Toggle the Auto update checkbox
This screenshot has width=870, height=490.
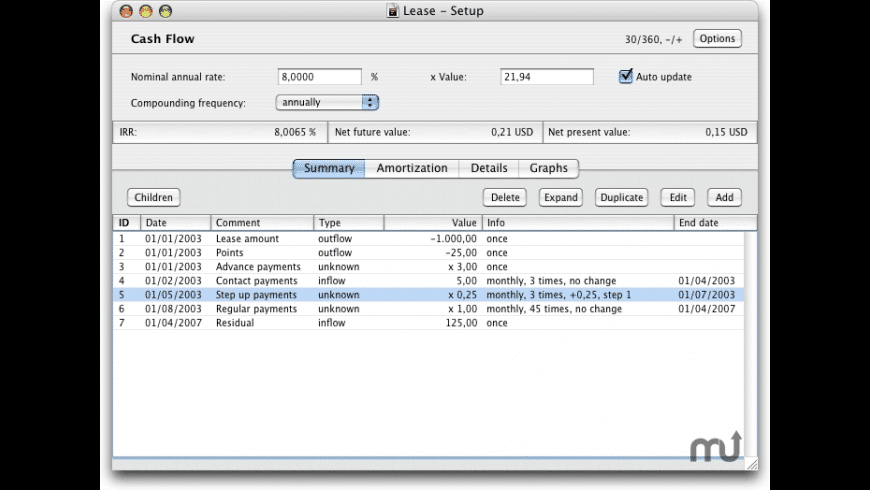tap(626, 77)
